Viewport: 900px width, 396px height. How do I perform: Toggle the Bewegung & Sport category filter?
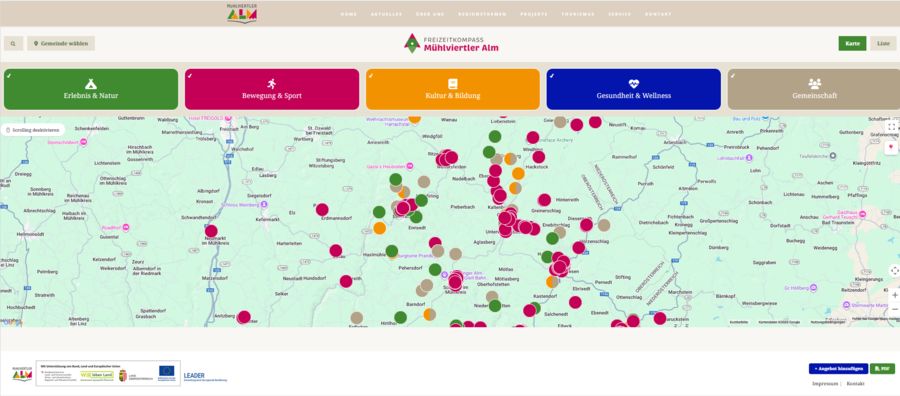pyautogui.click(x=271, y=90)
